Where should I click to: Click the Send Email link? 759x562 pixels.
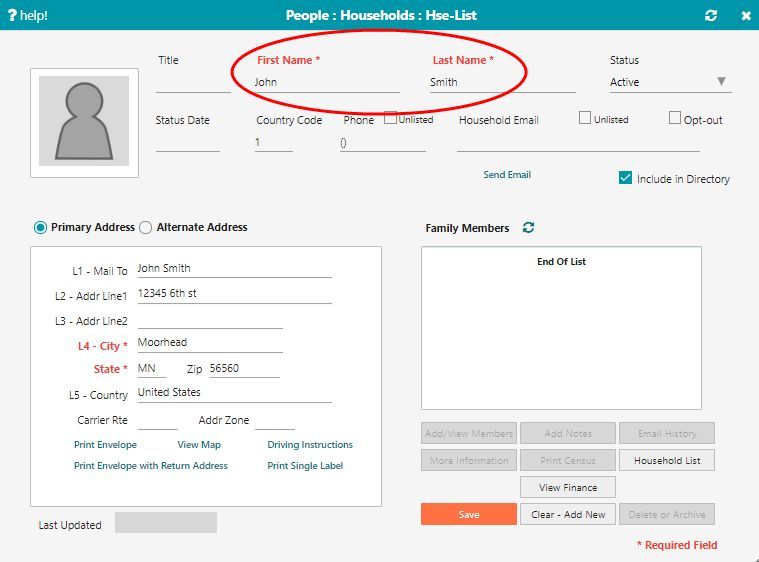[507, 175]
